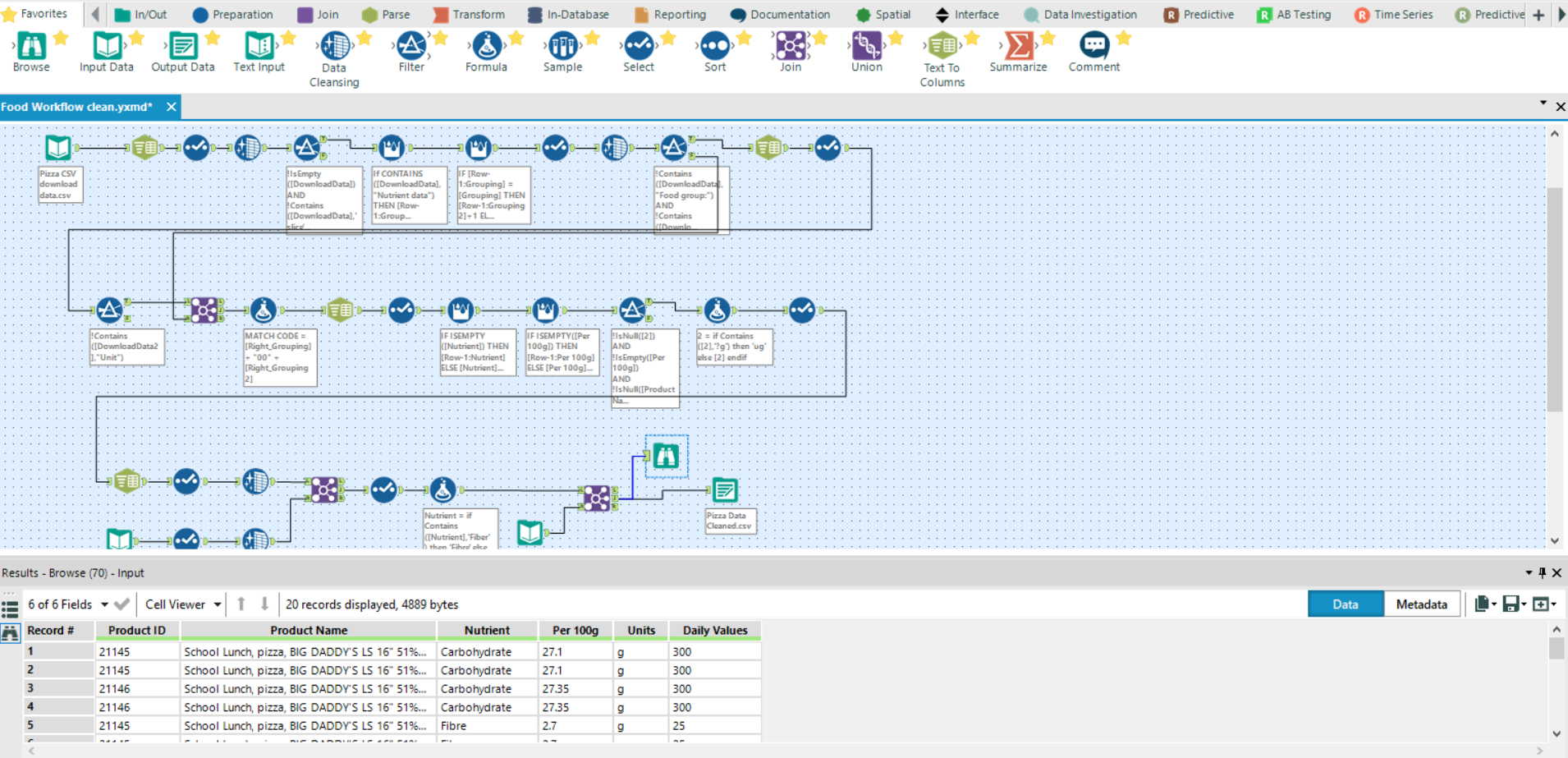Switch to the Preparation palette tab
The image size is (1568, 758).
(232, 15)
